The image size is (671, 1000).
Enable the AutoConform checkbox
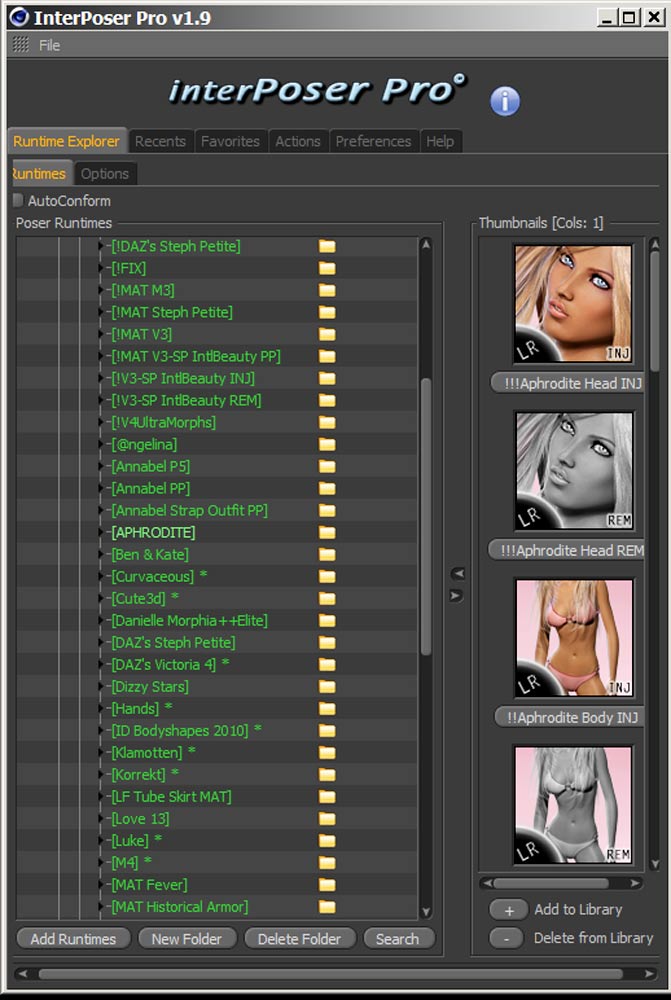pyautogui.click(x=18, y=200)
